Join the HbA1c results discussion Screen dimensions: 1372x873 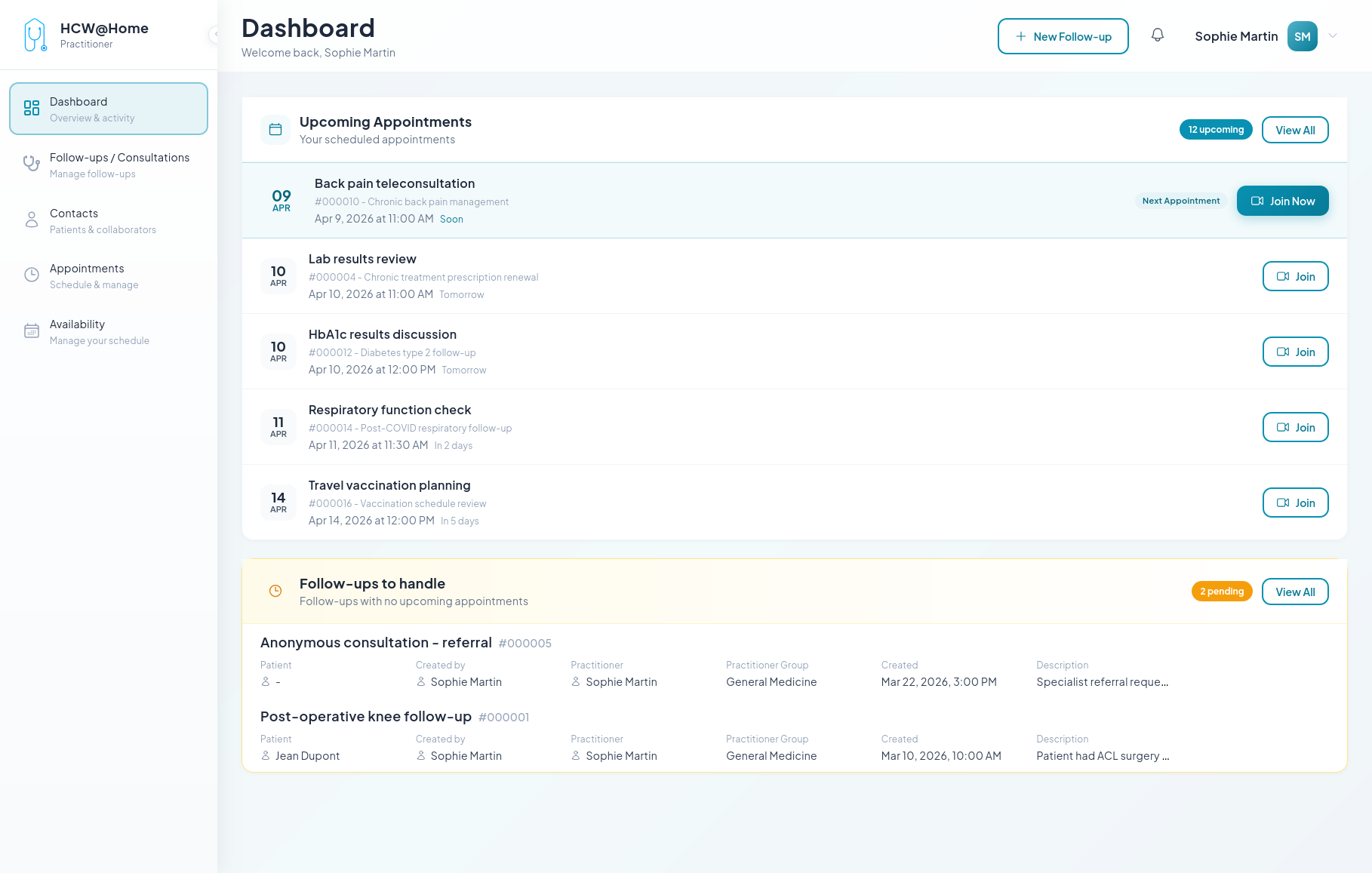(1295, 352)
